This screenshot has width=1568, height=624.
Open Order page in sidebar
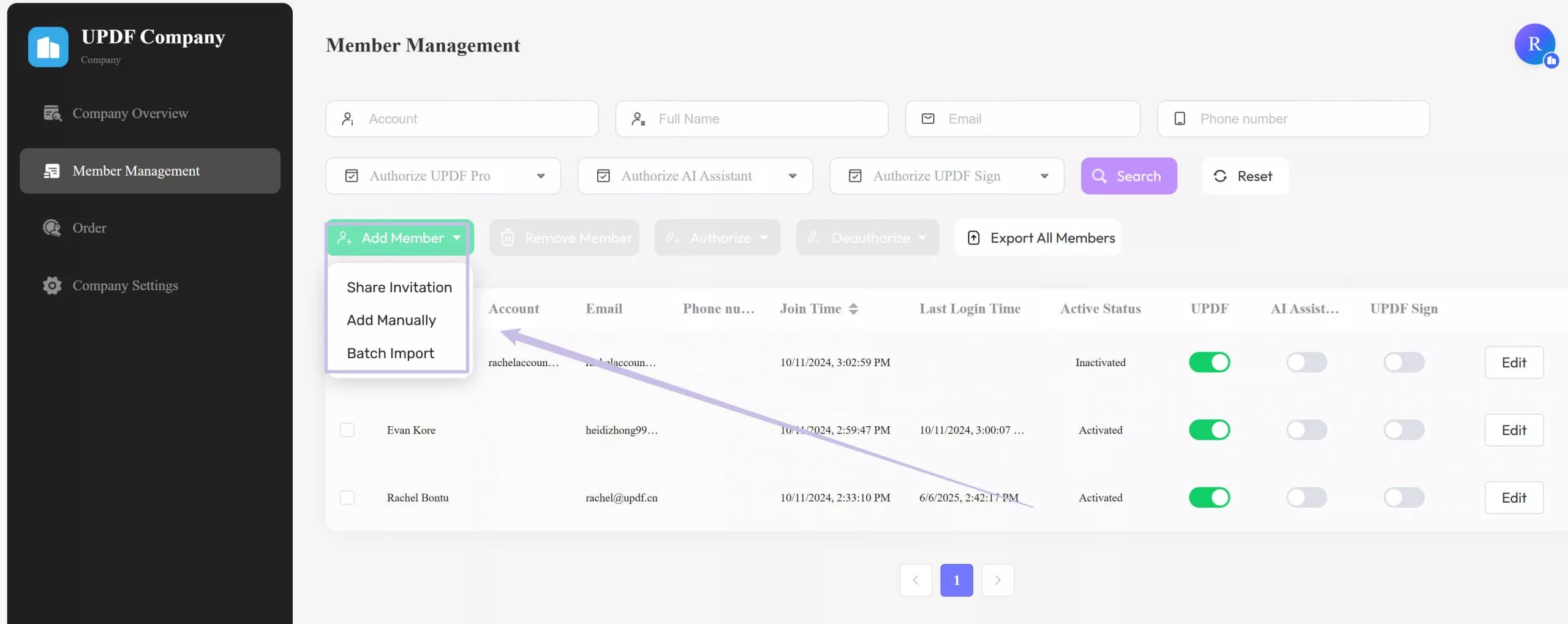coord(150,228)
